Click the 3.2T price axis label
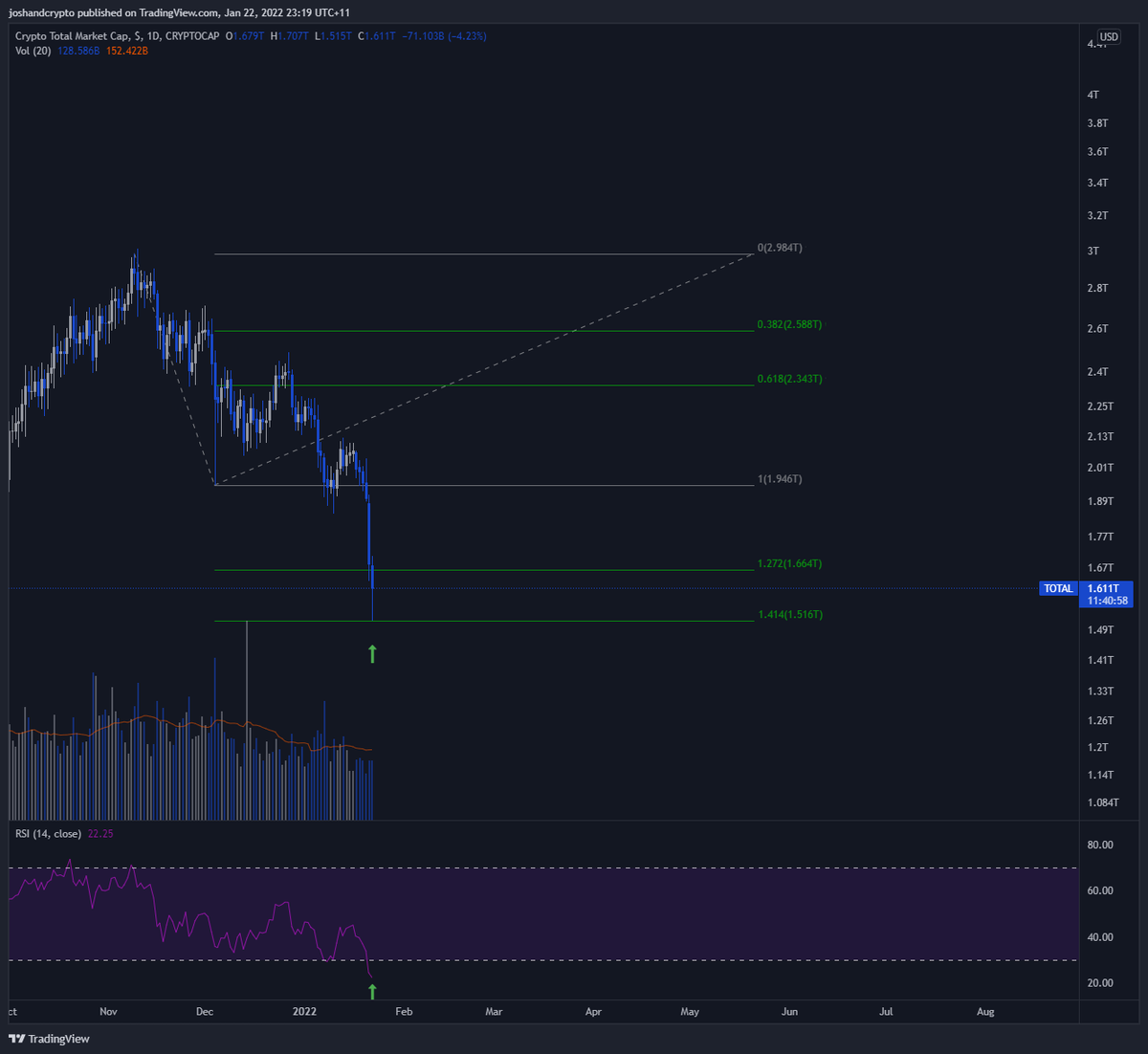Screen dimensions: 1148x1054 tap(1097, 216)
